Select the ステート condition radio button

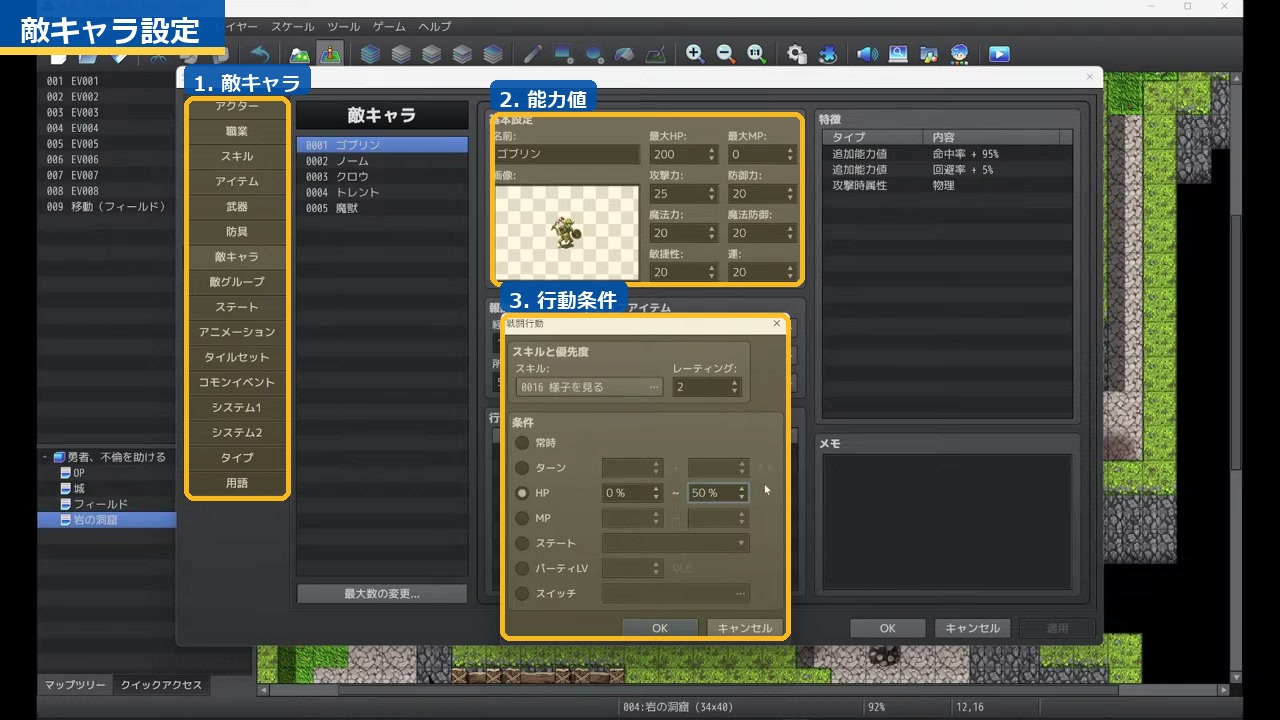pos(522,543)
